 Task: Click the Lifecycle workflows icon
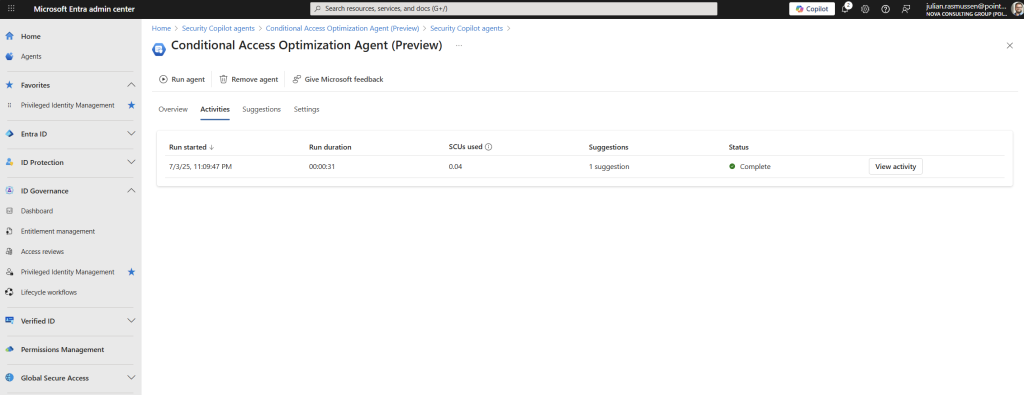click(x=9, y=292)
